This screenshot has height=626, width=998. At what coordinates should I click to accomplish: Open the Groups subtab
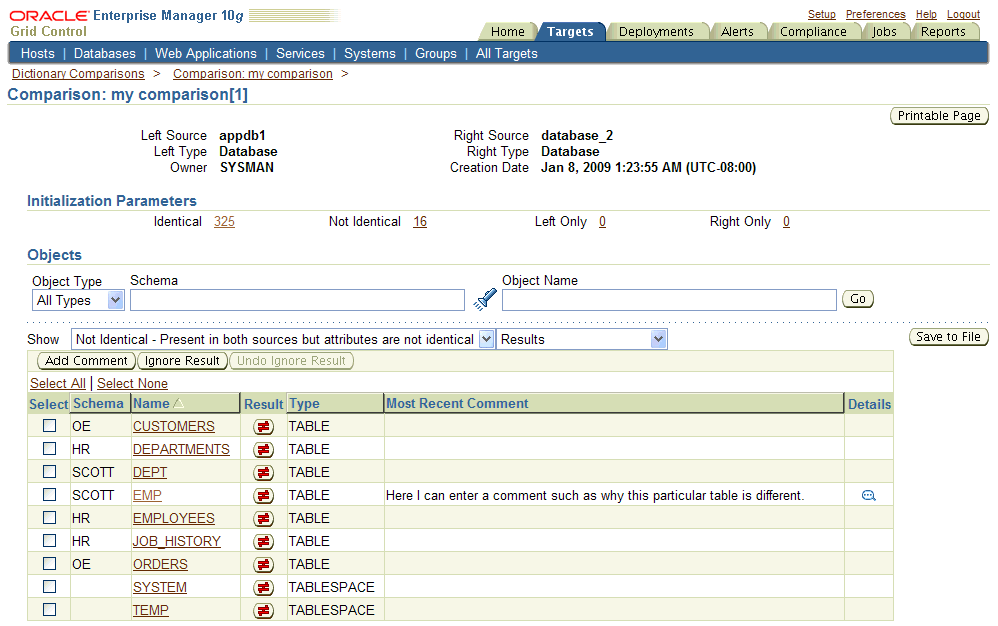[436, 53]
